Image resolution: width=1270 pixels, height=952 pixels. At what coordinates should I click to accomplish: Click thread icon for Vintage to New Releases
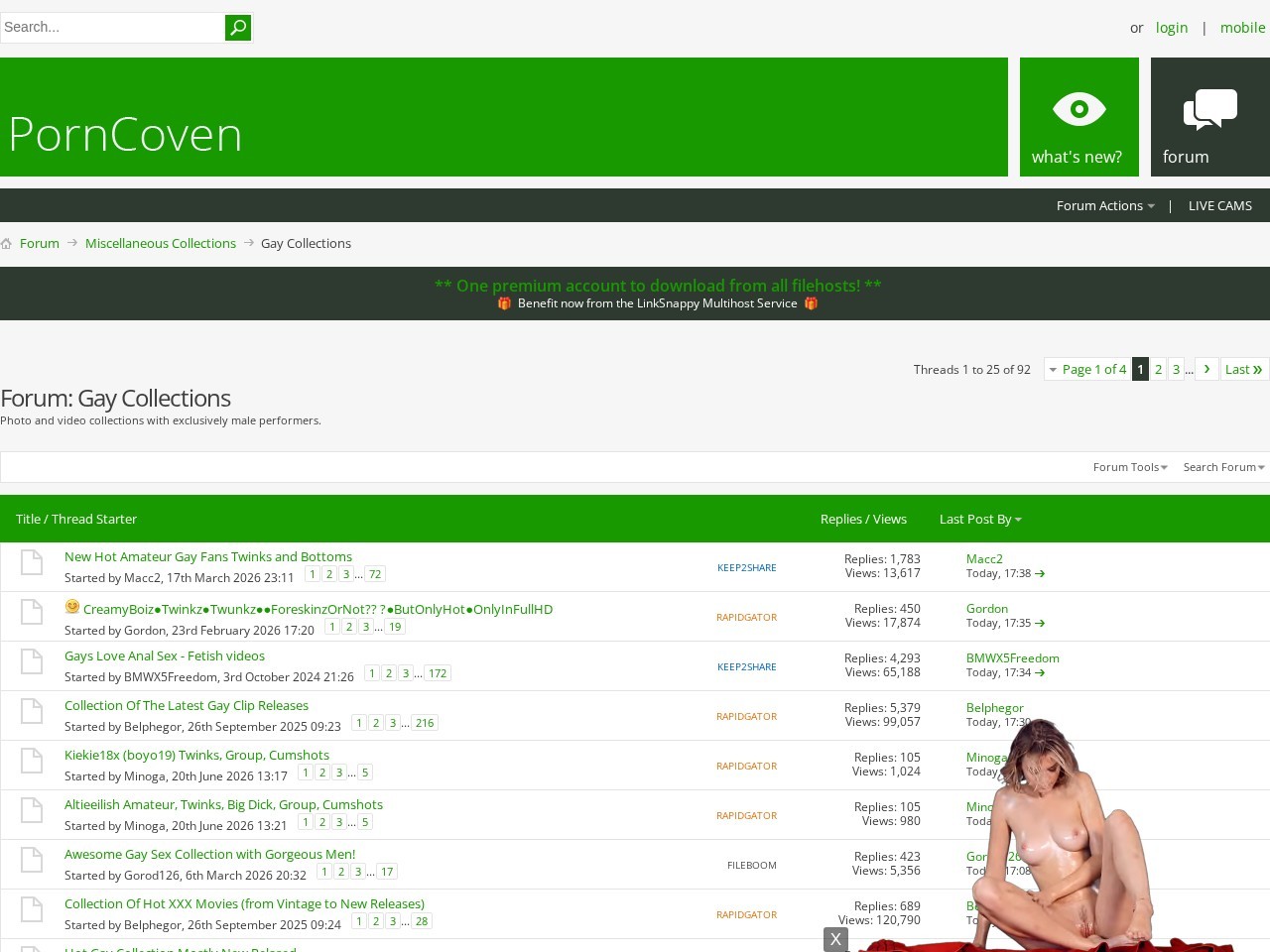[32, 909]
